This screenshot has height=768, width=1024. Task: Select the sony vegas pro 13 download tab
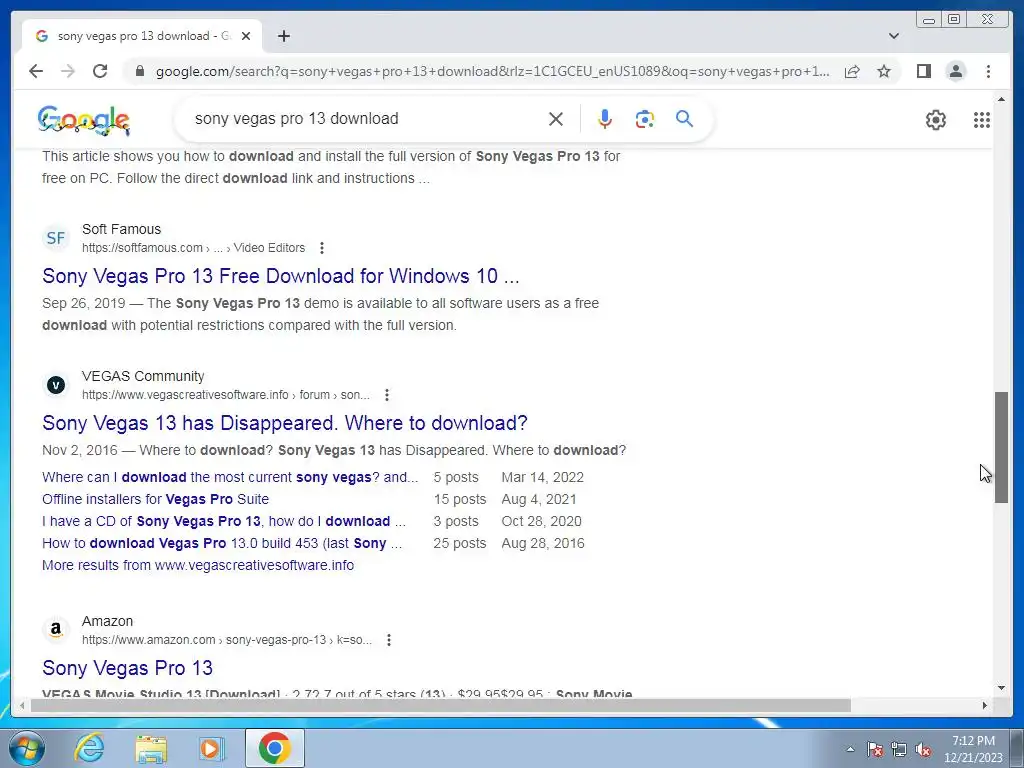point(142,36)
